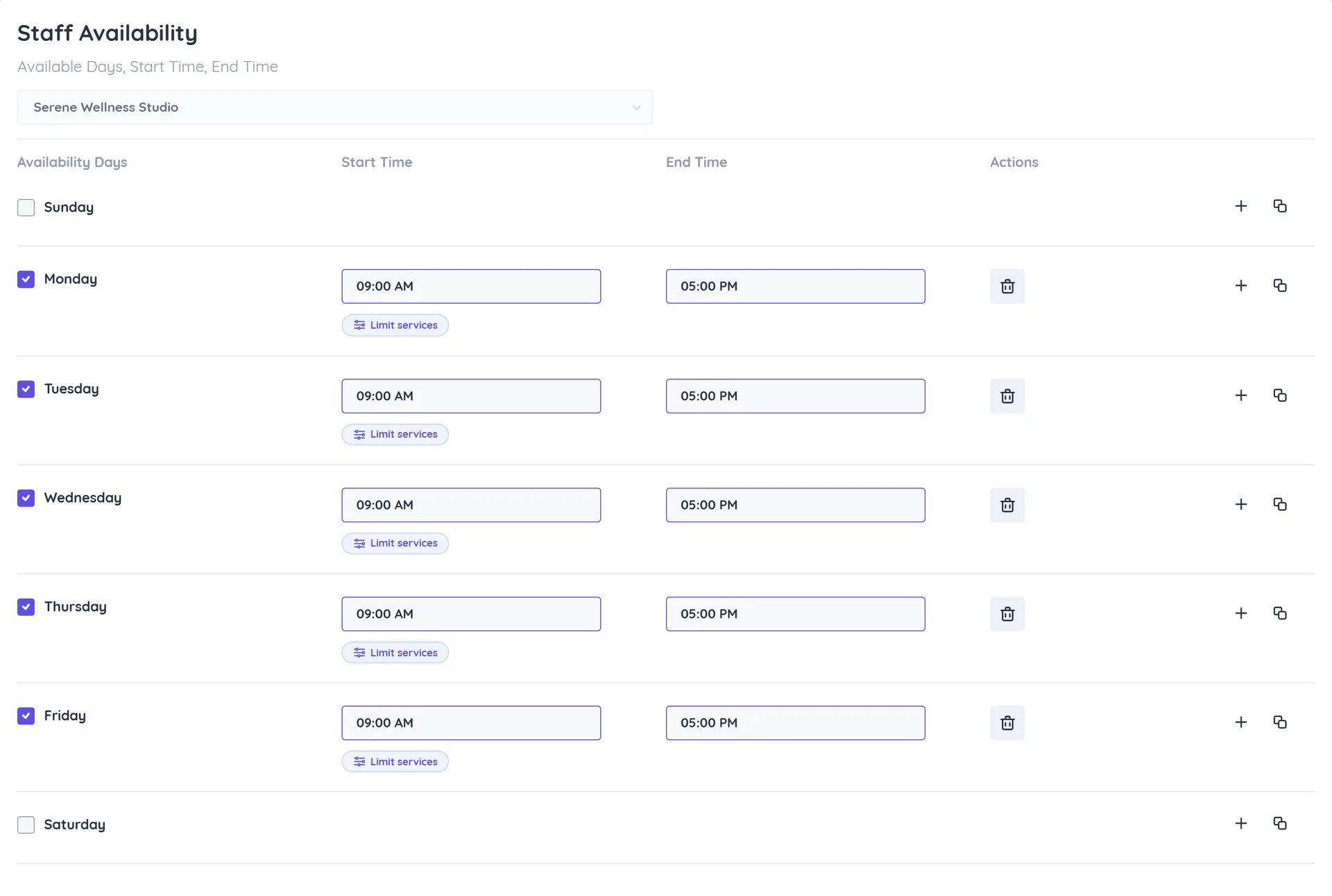Enable the Sunday checkbox
This screenshot has width=1332, height=896.
(26, 207)
